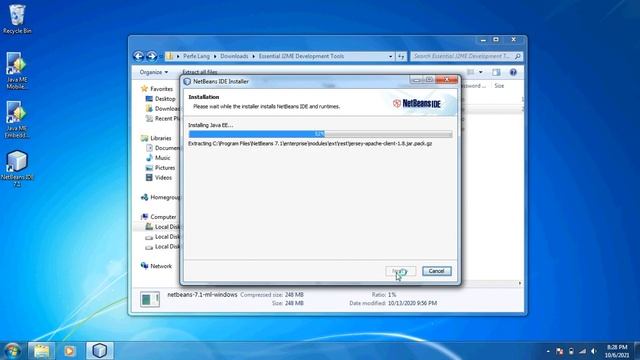Close the NetBeans IDE Installer window

pyautogui.click(x=447, y=80)
